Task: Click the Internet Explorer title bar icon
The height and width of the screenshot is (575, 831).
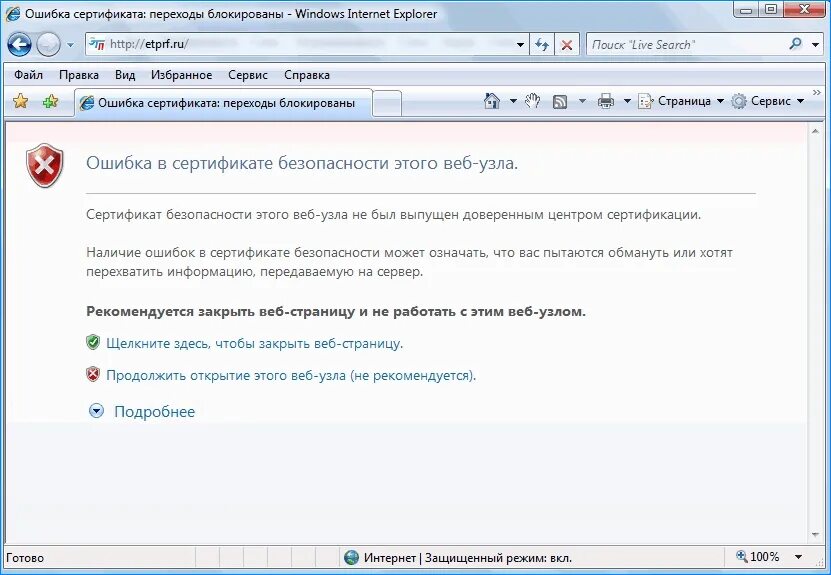Action: point(13,14)
